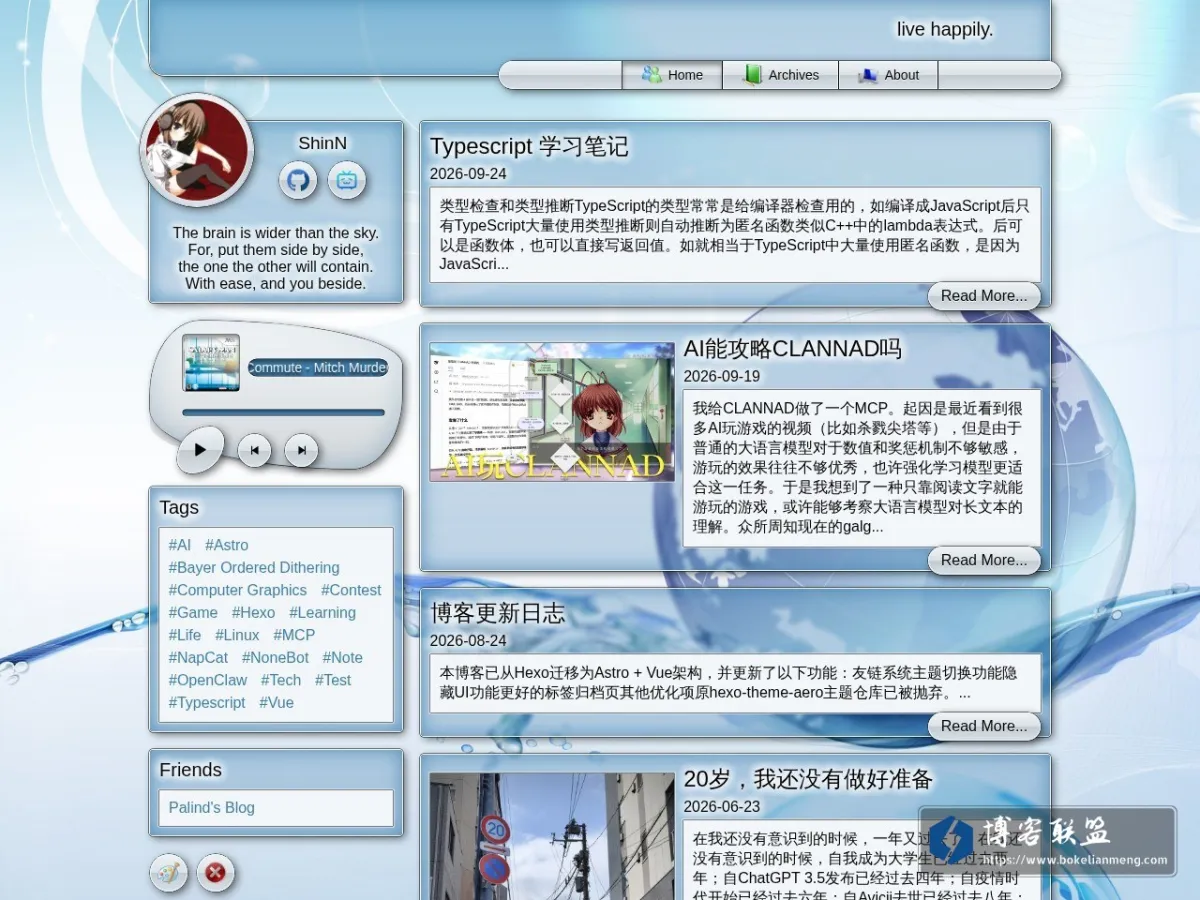
Task: Open ShinN's avatar picture
Action: (197, 150)
